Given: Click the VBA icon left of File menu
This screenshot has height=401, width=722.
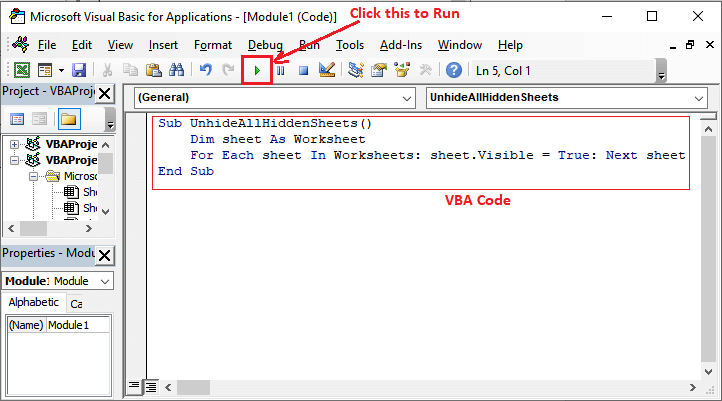Looking at the screenshot, I should [21, 44].
